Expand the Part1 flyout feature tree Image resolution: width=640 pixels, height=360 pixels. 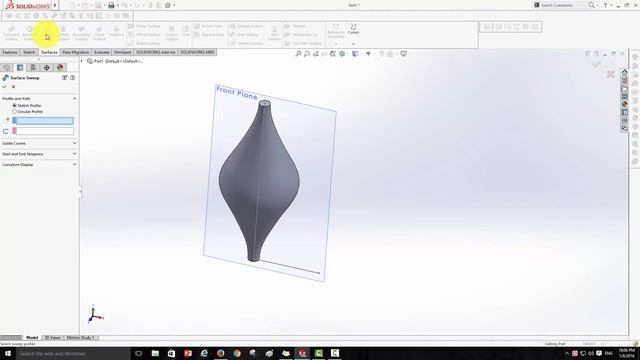click(x=82, y=61)
